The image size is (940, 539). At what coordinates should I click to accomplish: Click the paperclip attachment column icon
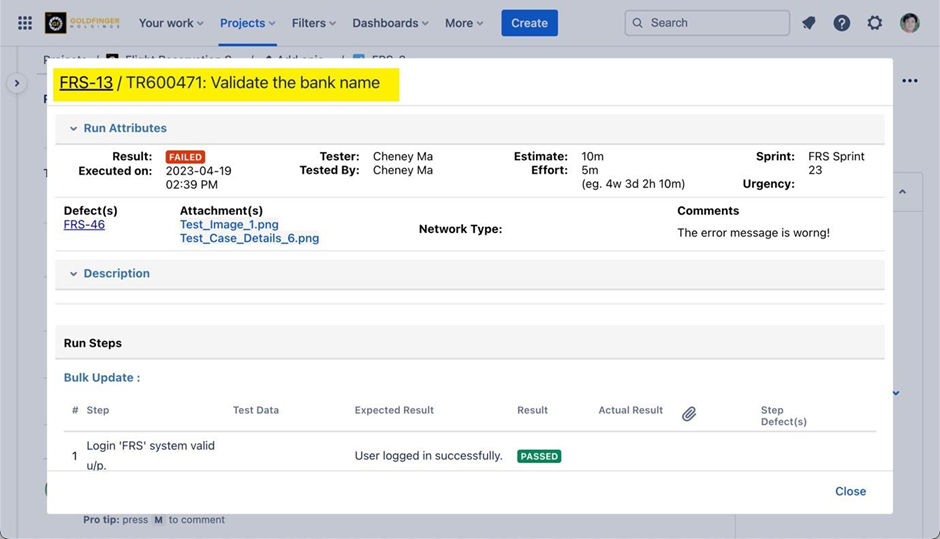(689, 414)
